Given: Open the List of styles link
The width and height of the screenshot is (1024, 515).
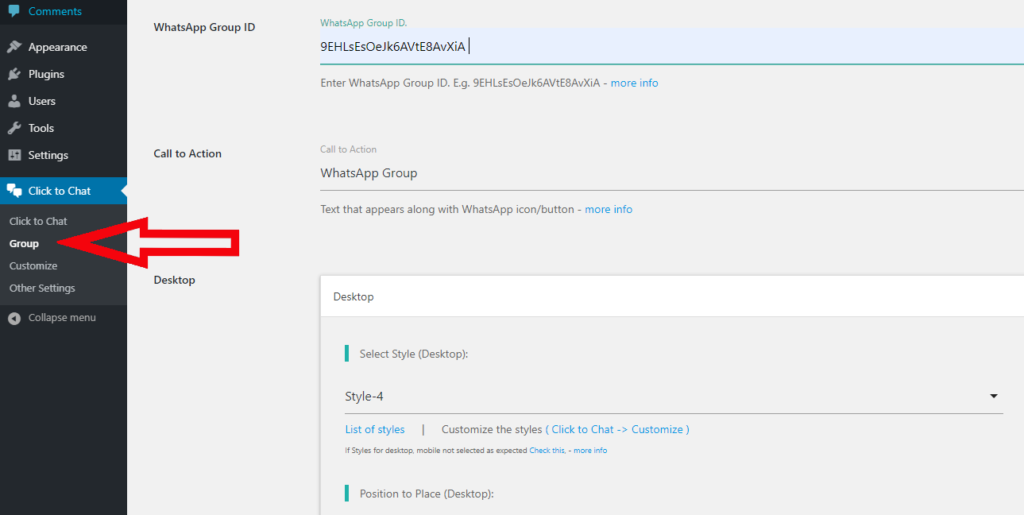Looking at the screenshot, I should point(375,429).
